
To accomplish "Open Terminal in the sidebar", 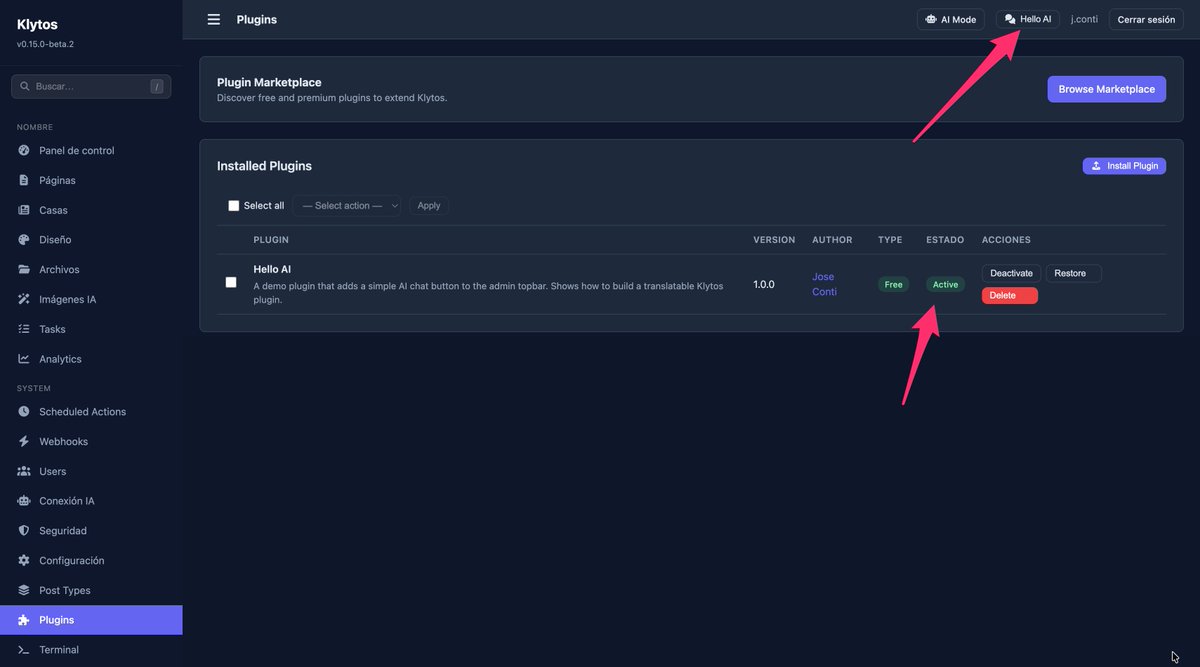I will tap(91, 650).
